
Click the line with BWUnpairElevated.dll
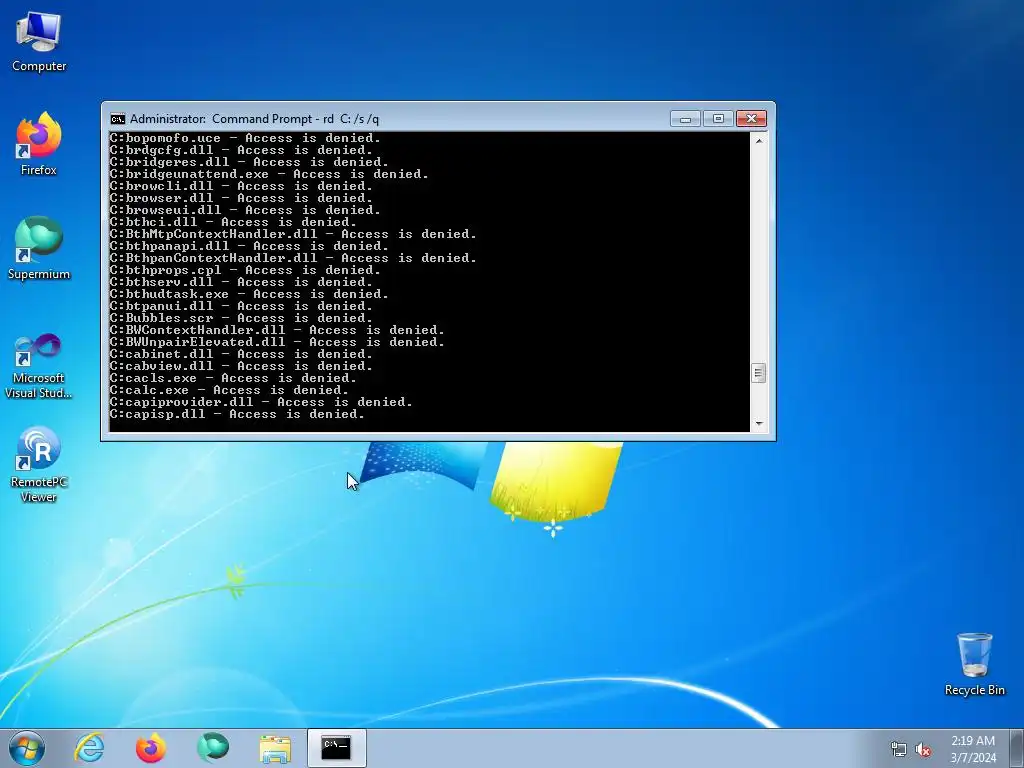276,342
